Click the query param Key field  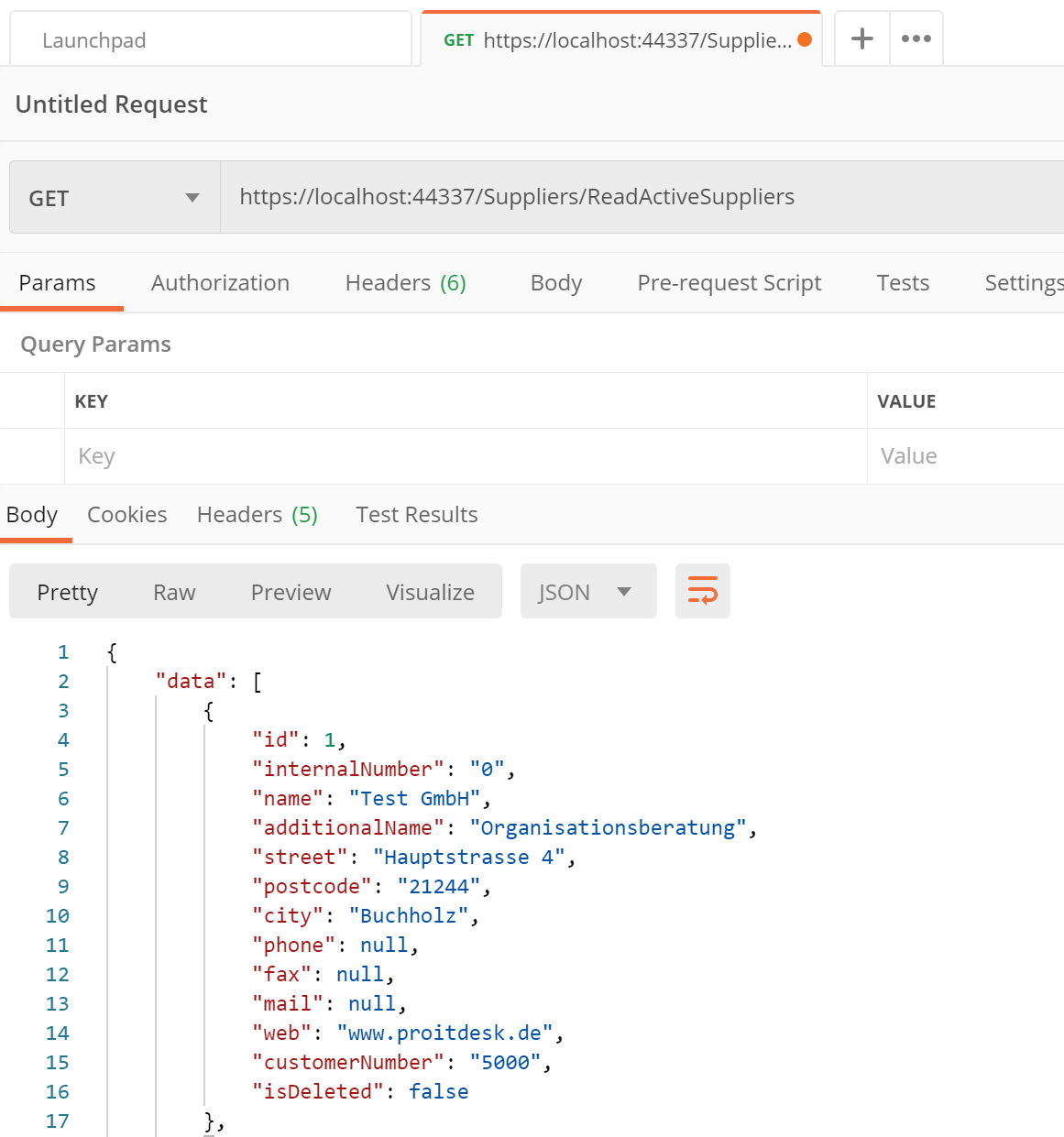pyautogui.click(x=466, y=456)
